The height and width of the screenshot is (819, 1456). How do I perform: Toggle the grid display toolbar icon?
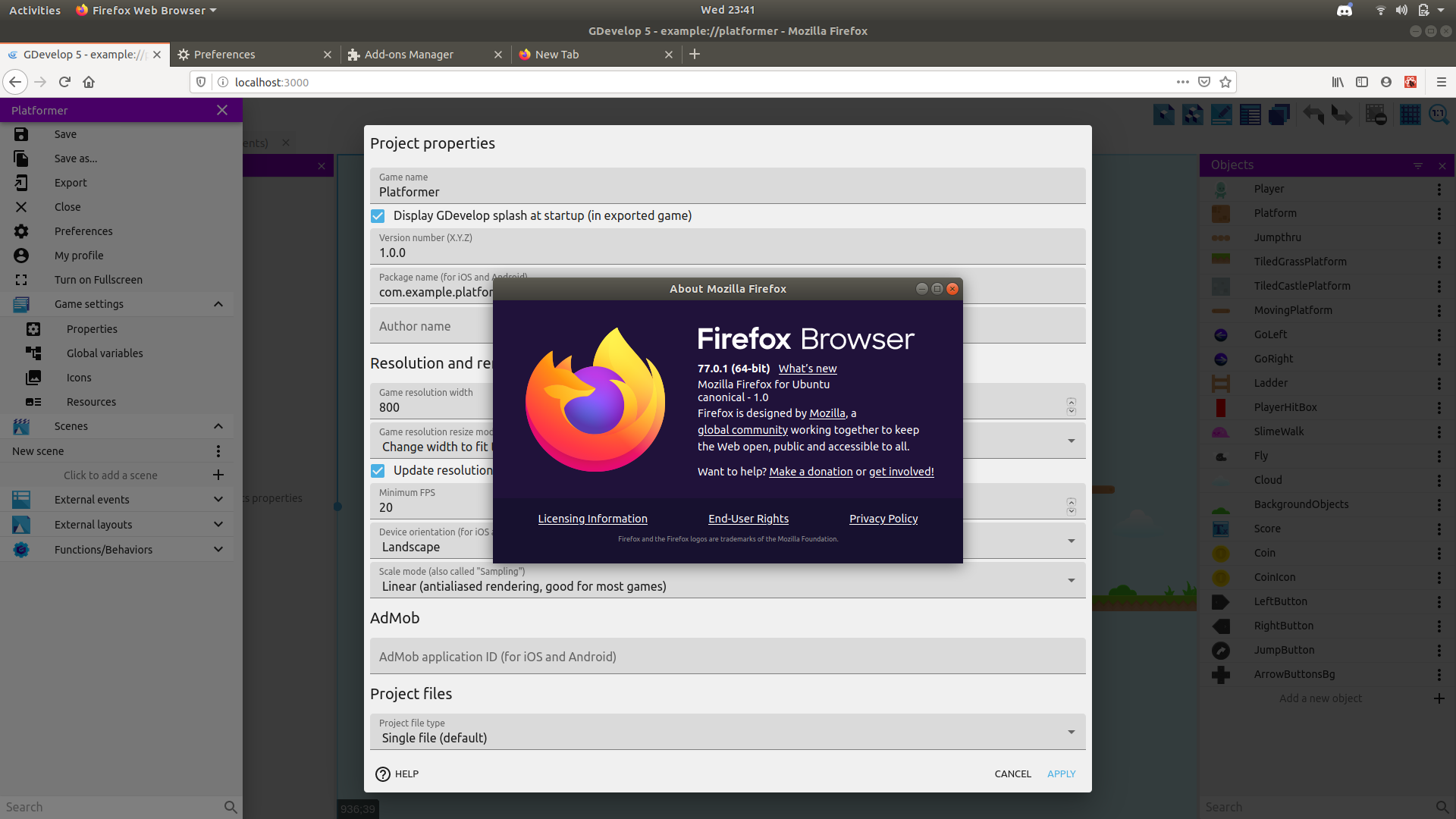click(1410, 115)
